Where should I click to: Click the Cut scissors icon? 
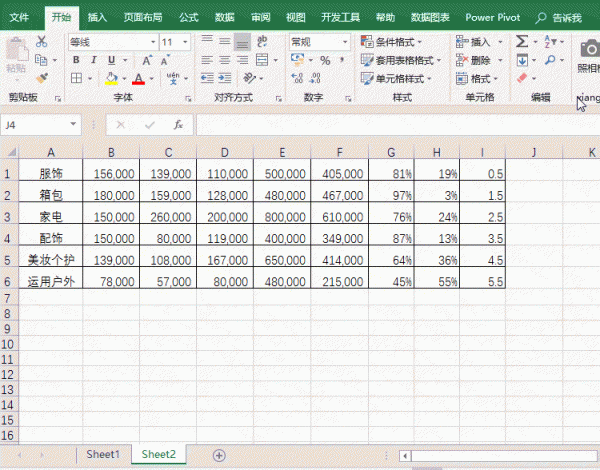41,42
